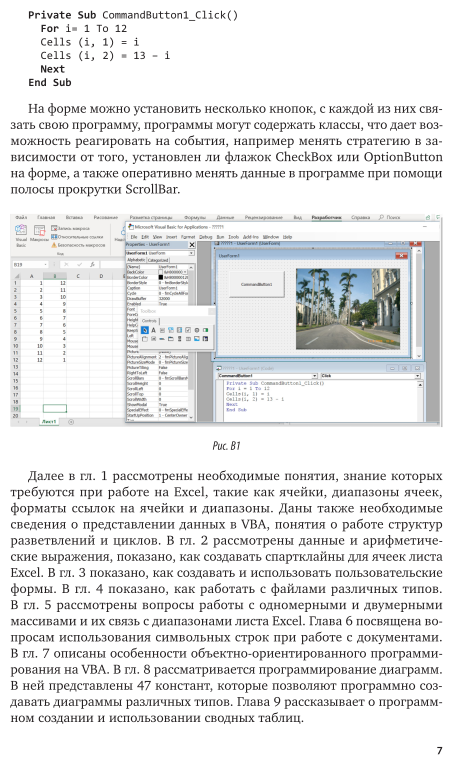This screenshot has height=765, width=453.
Task: Switch to Alphabetic tab in Properties
Action: point(136,260)
